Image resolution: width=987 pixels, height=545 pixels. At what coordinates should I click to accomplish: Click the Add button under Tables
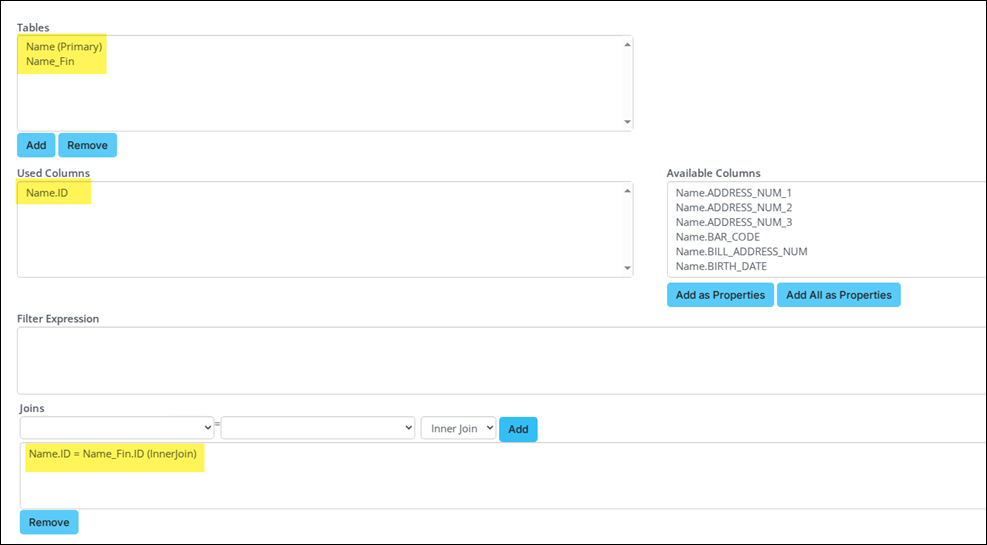tap(36, 145)
